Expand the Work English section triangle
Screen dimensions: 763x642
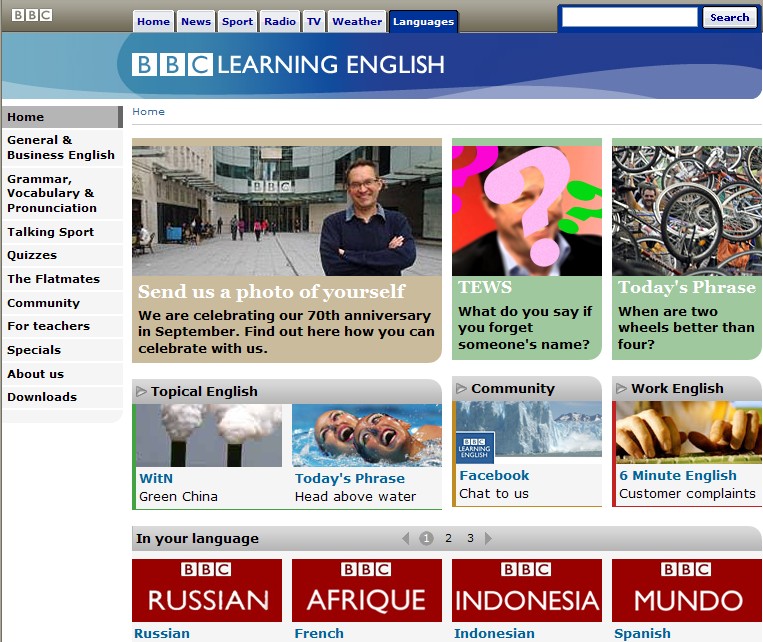(x=621, y=388)
